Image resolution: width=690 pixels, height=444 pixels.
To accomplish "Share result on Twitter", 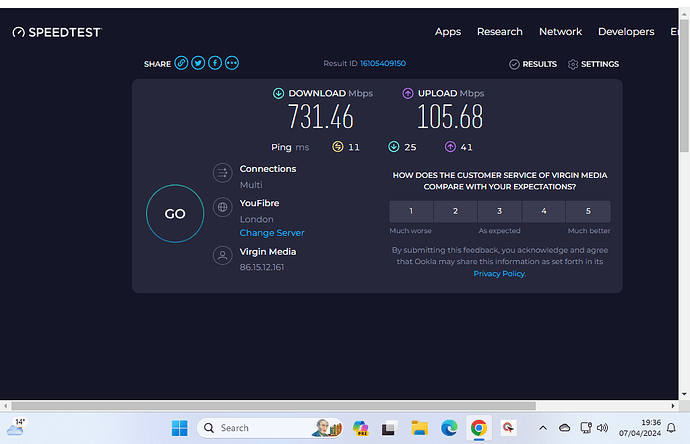I will pyautogui.click(x=198, y=63).
